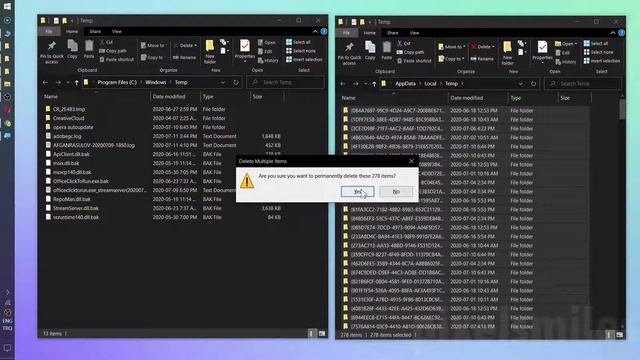
Task: Focus the Search Temp field in left window
Action: [285, 82]
